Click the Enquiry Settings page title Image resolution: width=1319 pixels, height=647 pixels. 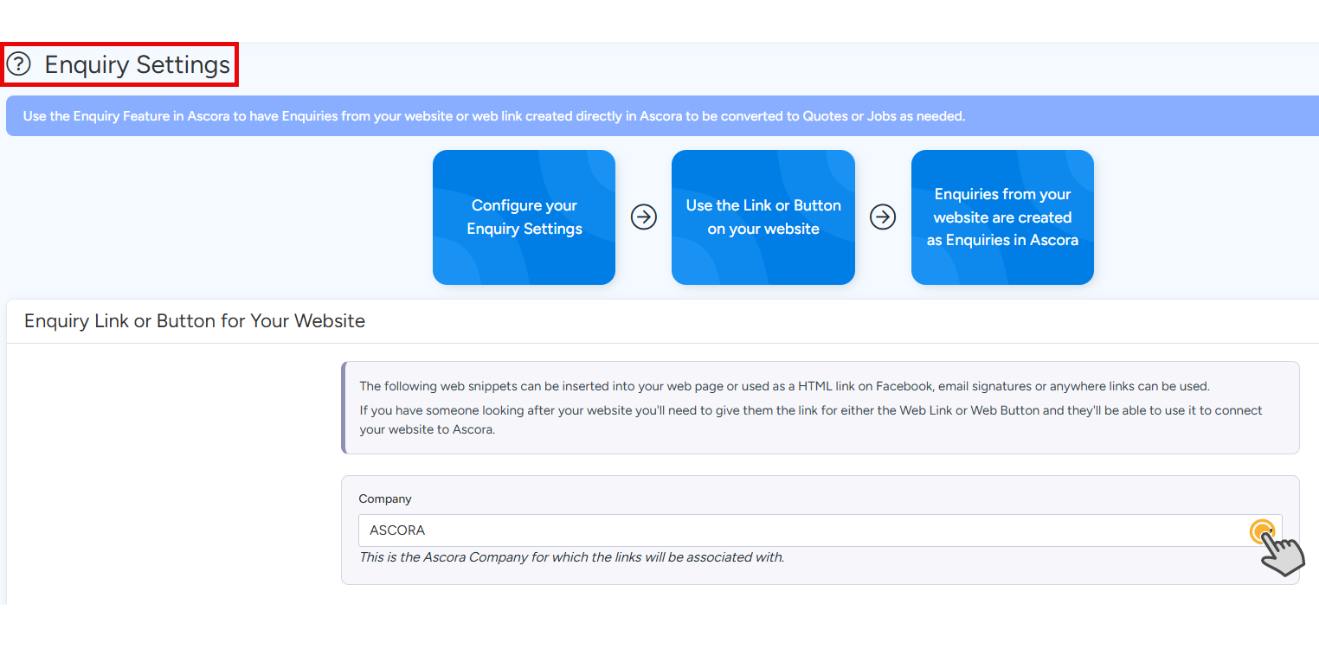pyautogui.click(x=137, y=65)
